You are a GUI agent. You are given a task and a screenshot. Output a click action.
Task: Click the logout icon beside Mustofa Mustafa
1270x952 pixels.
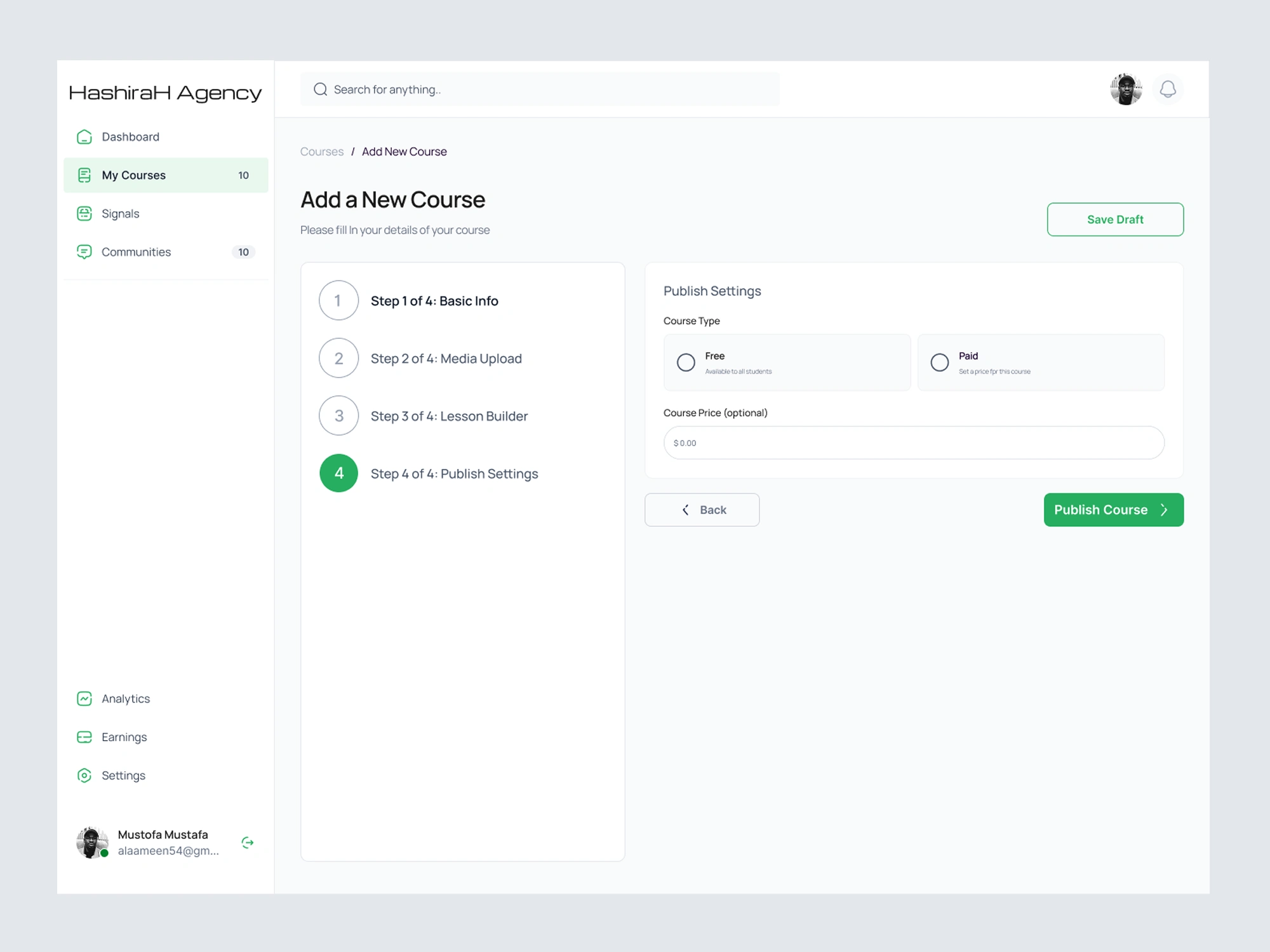pyautogui.click(x=248, y=842)
